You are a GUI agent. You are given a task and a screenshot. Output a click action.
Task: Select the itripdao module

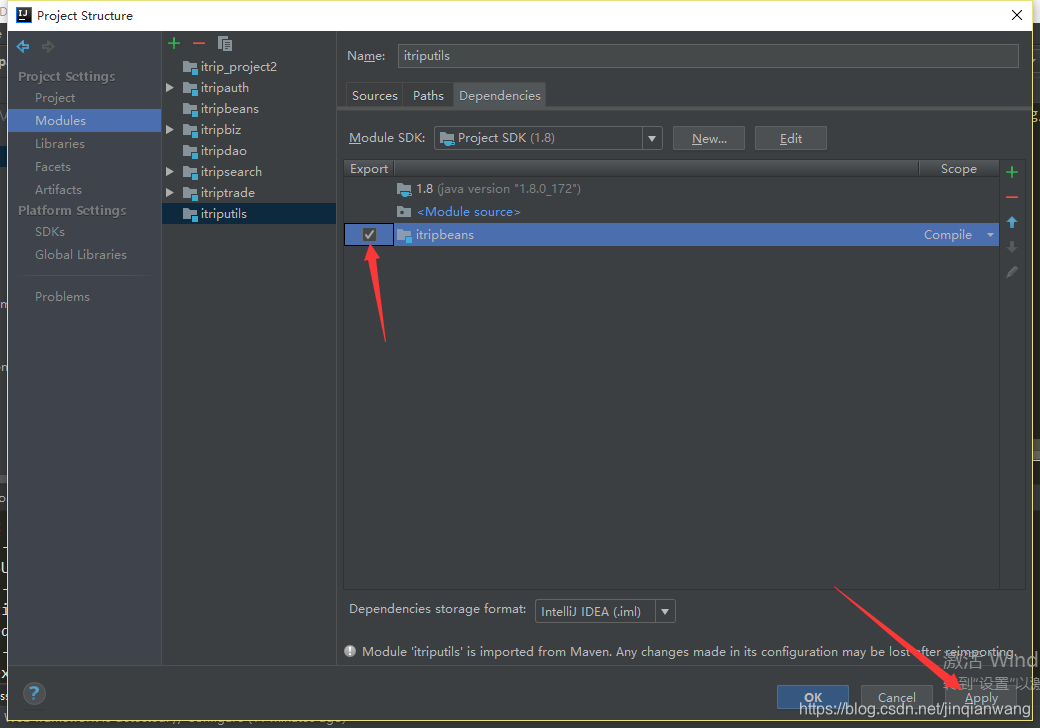click(224, 151)
